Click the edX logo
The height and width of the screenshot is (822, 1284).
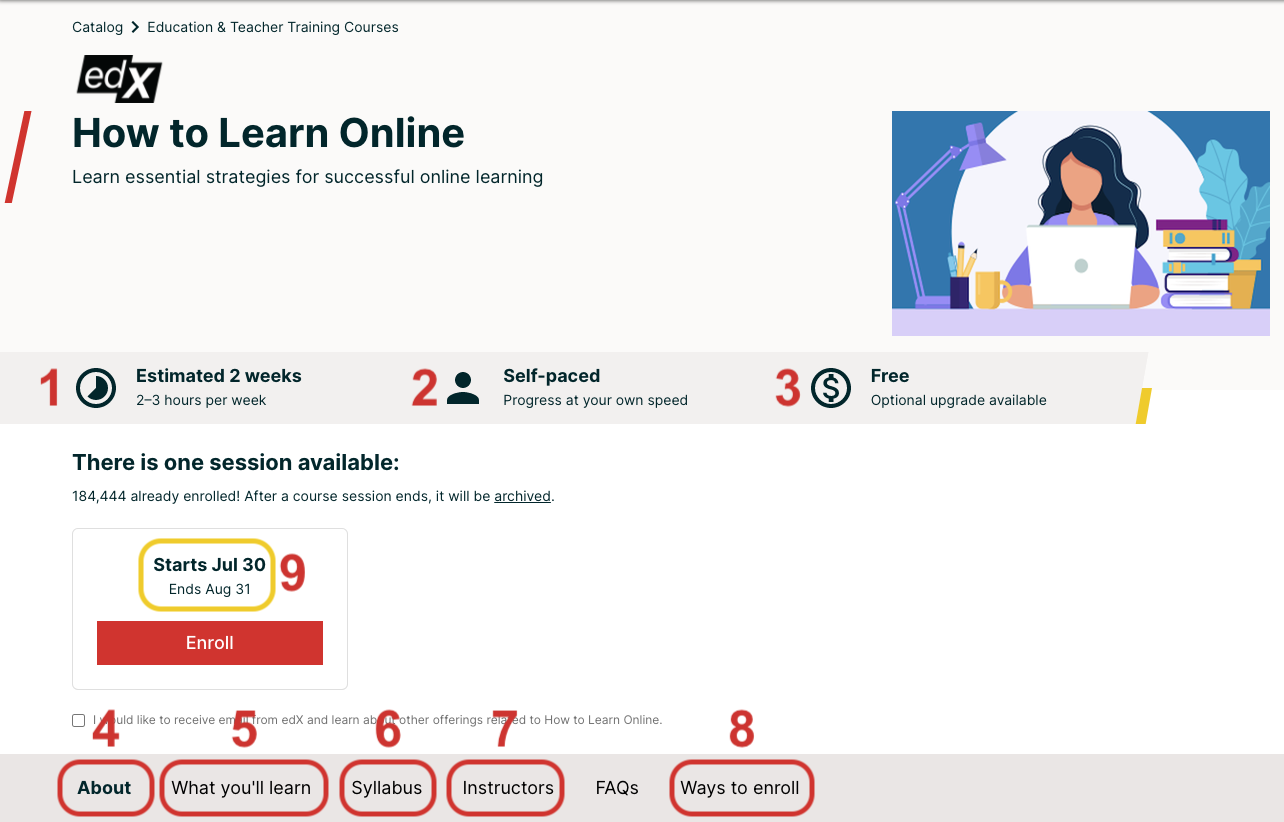[118, 79]
